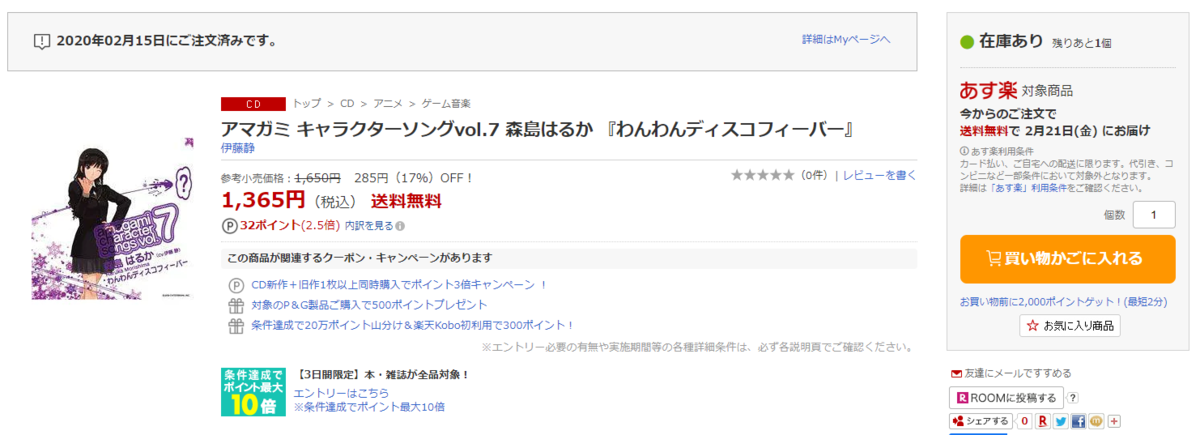
Task: Click the quantity 個数 input field
Action: pyautogui.click(x=1154, y=214)
